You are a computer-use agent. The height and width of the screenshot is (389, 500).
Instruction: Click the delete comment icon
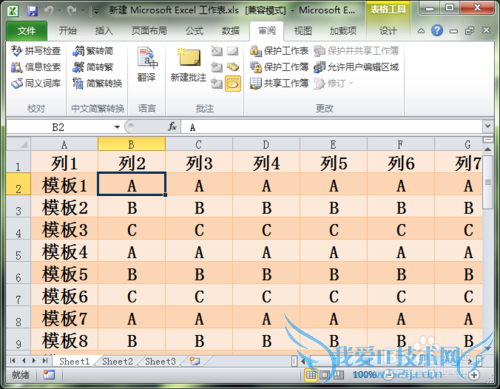point(217,51)
